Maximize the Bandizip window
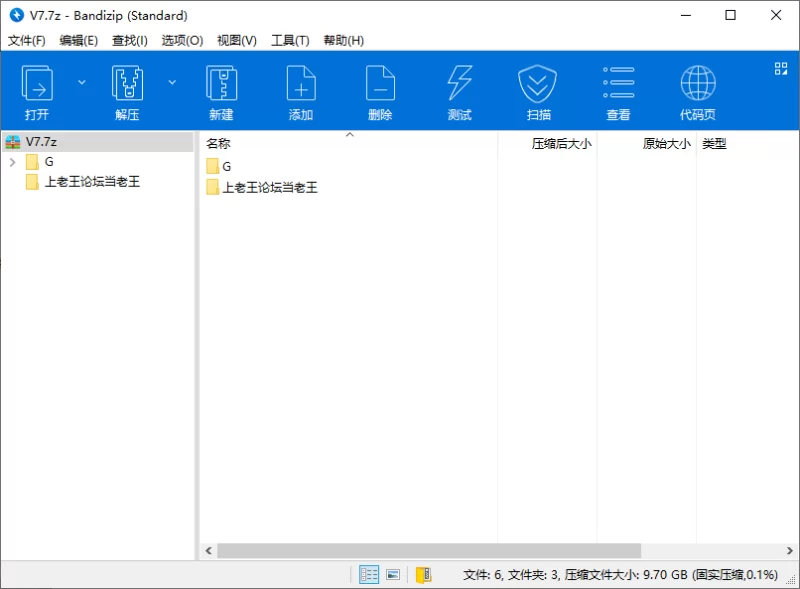The width and height of the screenshot is (800, 589). pyautogui.click(x=731, y=15)
